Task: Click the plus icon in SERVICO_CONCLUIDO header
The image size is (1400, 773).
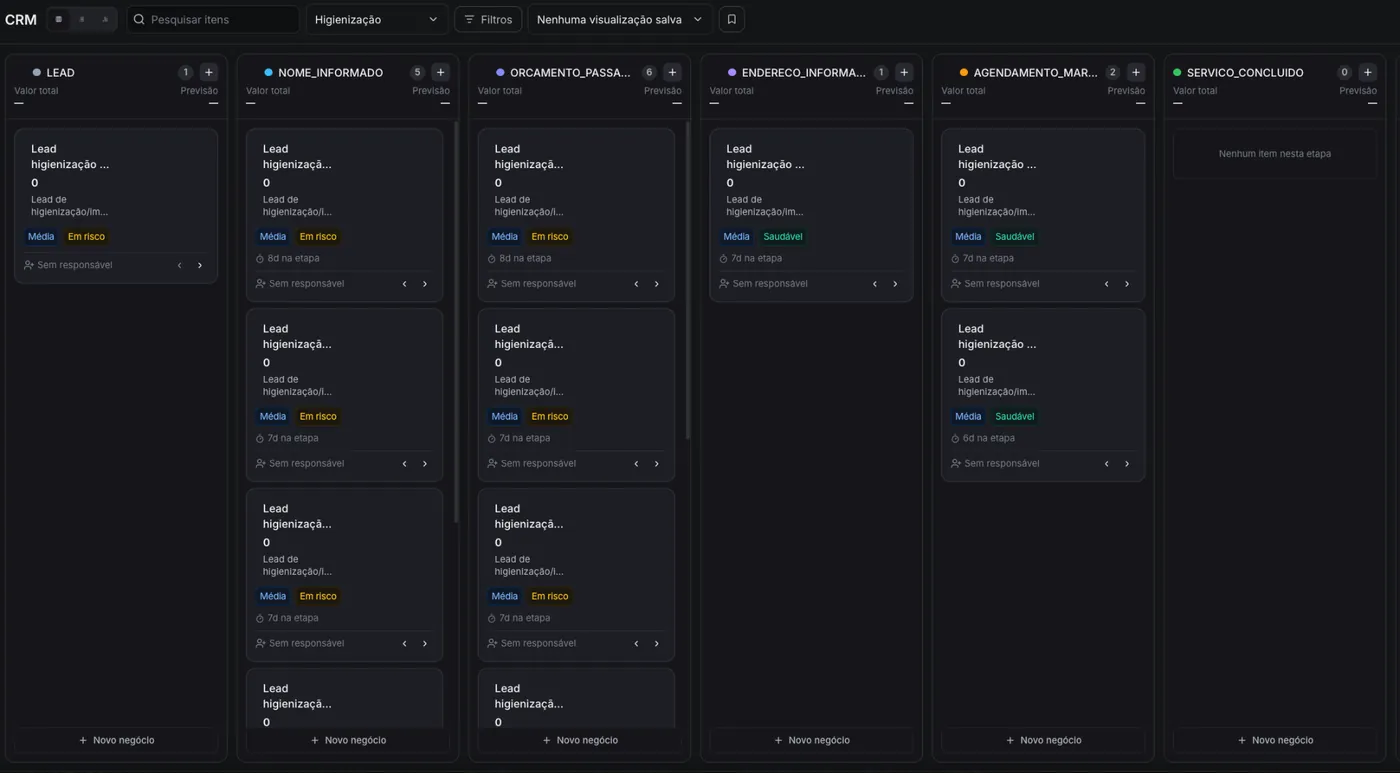Action: click(1367, 72)
